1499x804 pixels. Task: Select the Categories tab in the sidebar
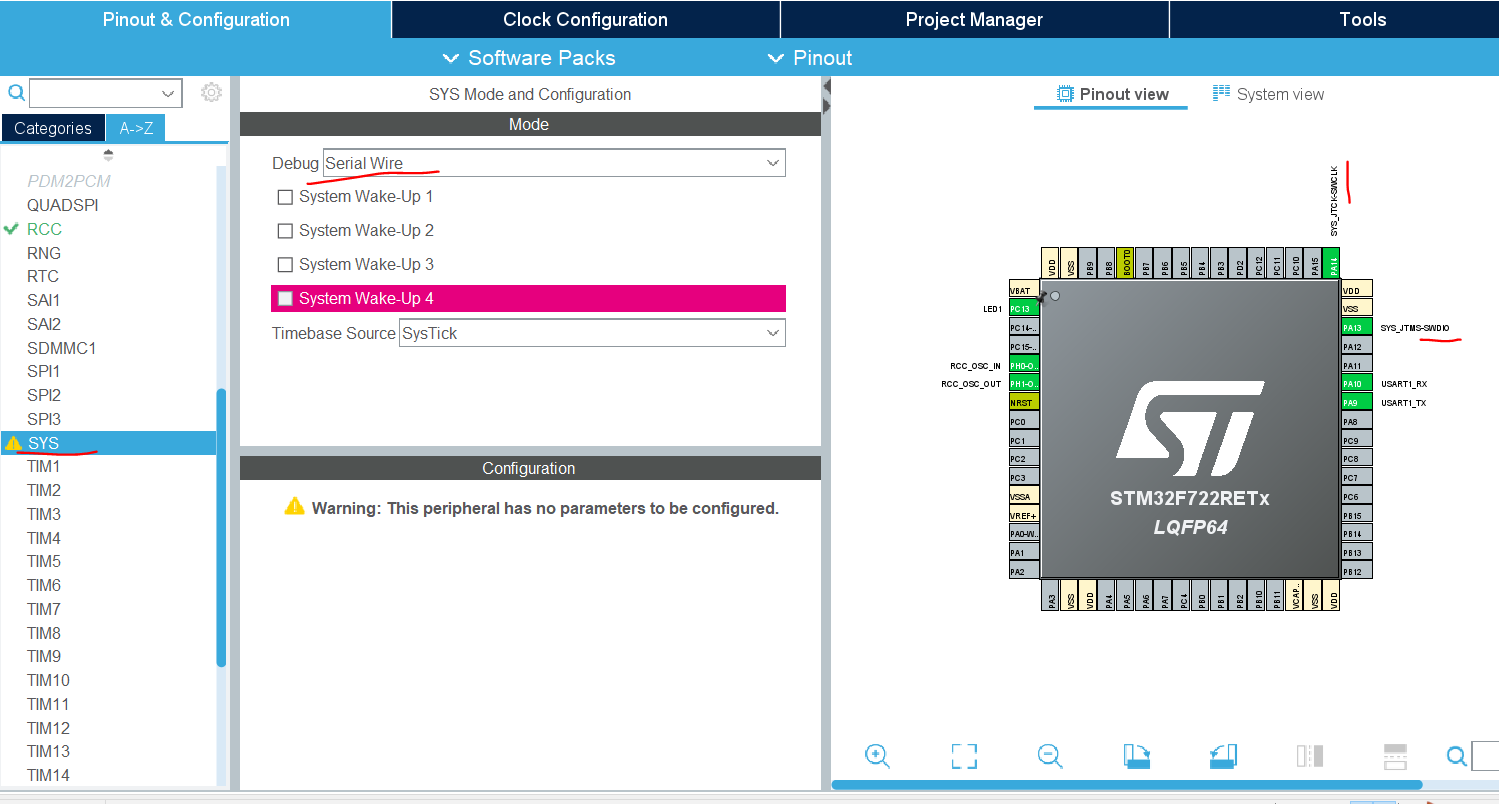(52, 128)
